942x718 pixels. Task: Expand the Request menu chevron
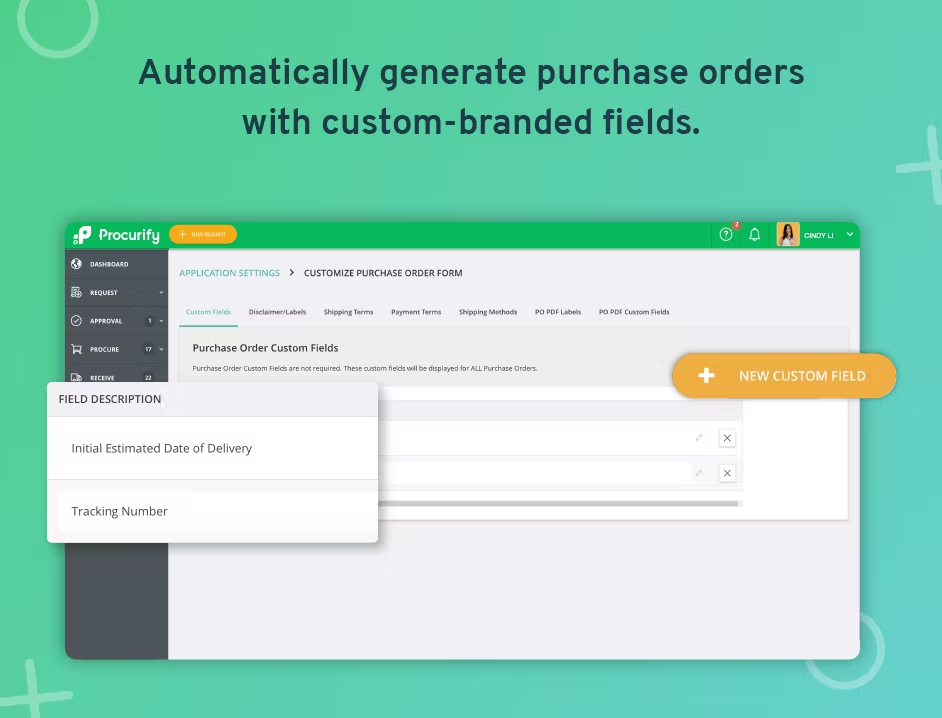(x=161, y=293)
